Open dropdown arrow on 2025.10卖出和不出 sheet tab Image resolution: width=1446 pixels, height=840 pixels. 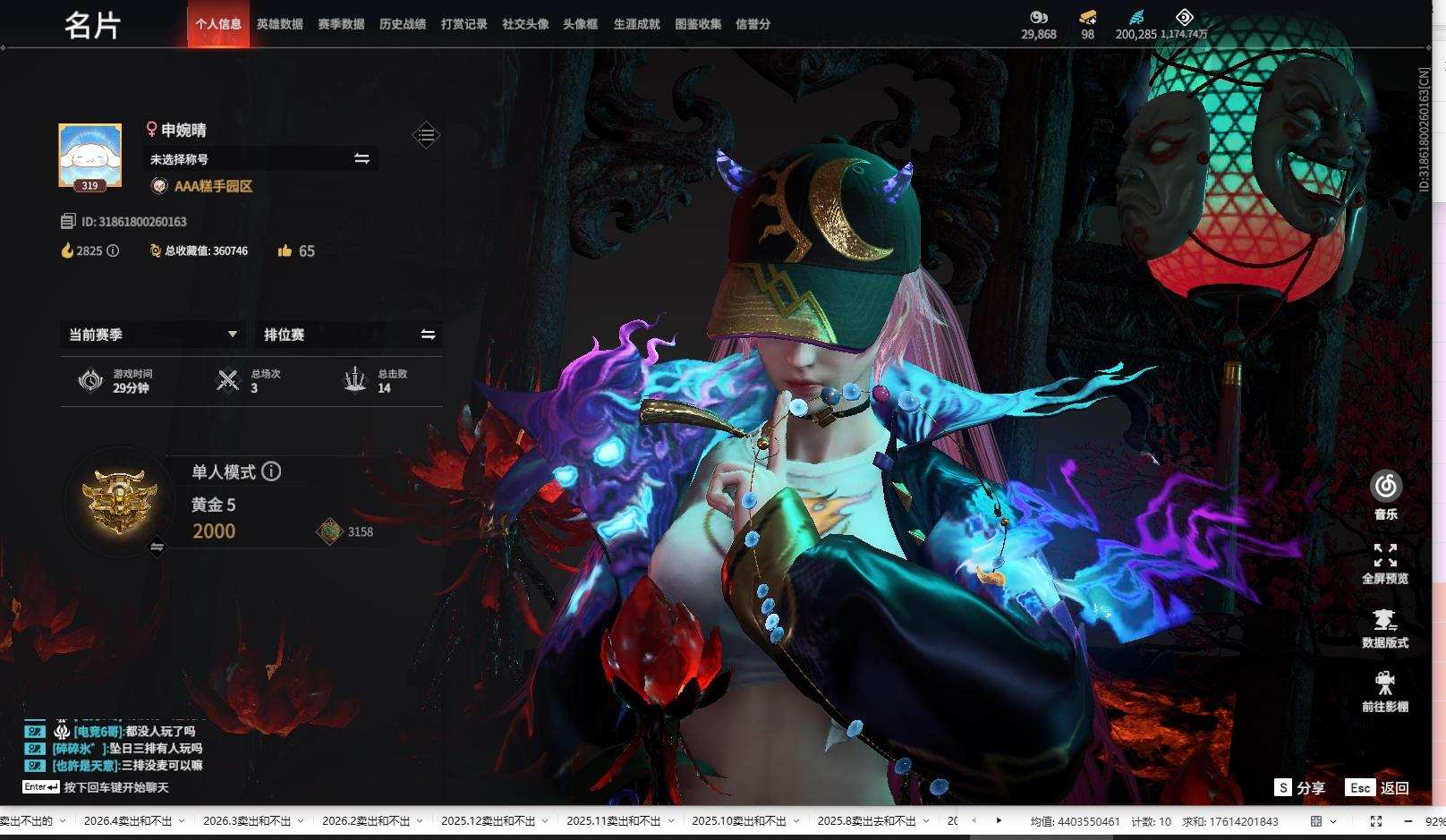[x=796, y=820]
